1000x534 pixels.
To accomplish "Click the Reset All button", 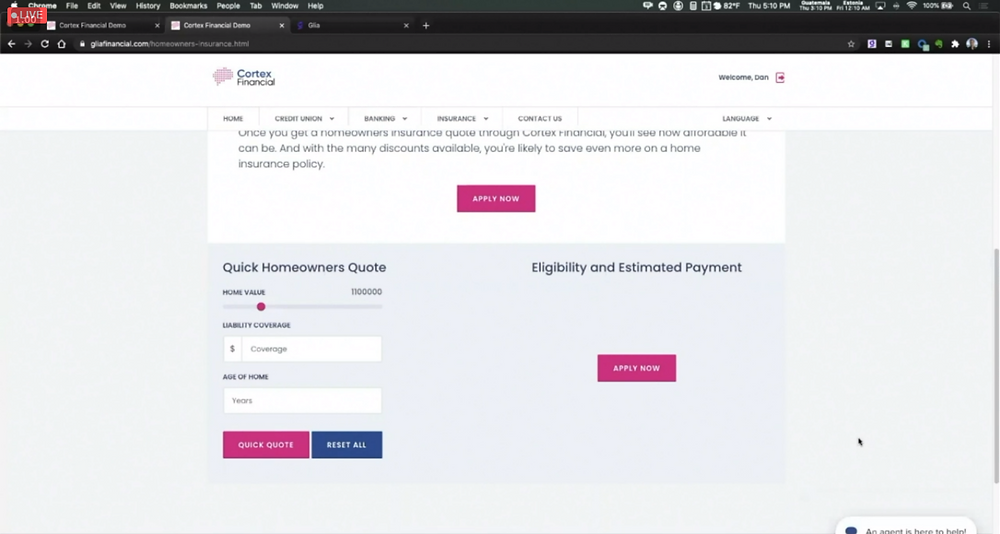I will point(347,445).
